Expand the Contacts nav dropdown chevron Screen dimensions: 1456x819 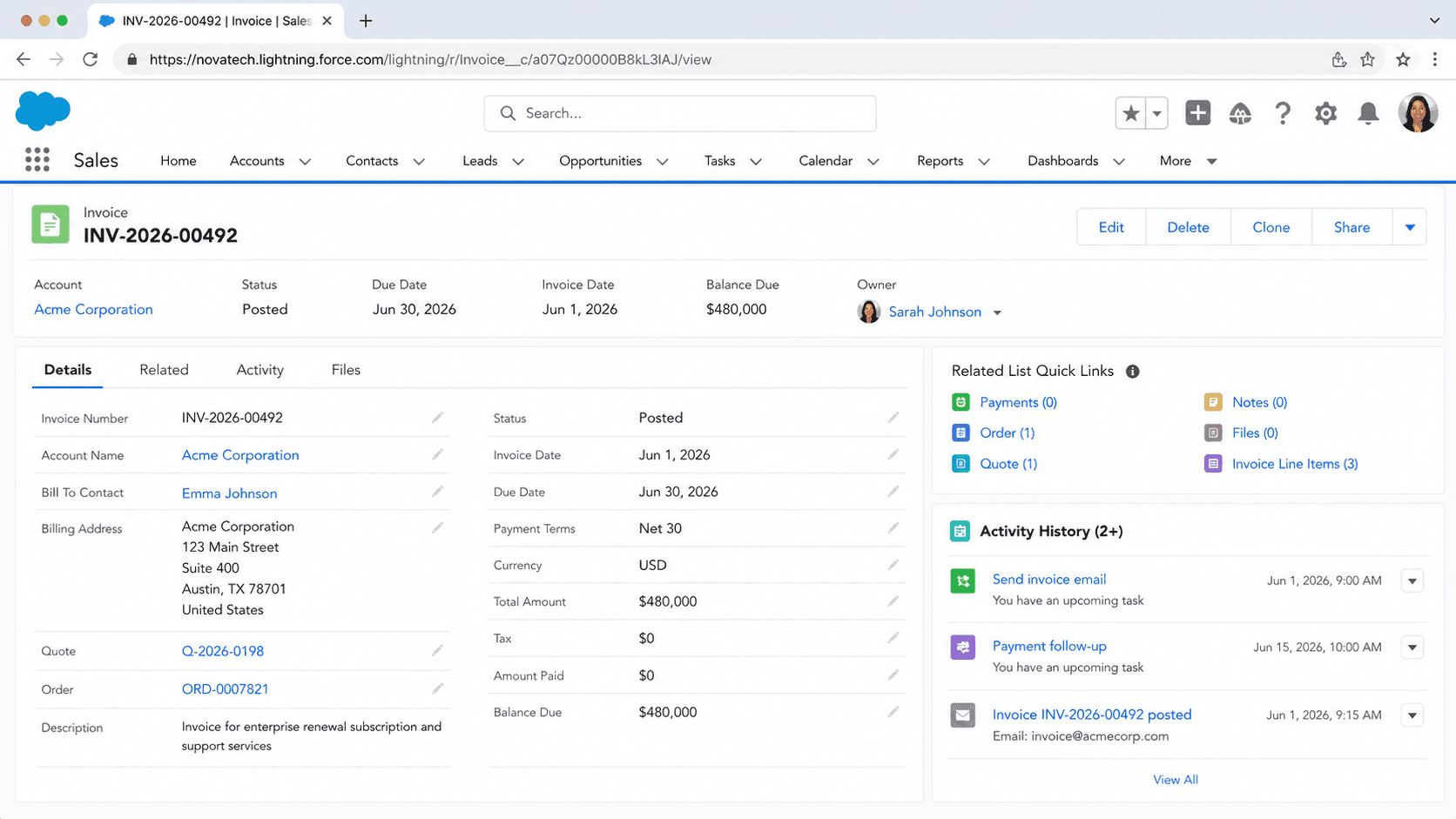(419, 162)
